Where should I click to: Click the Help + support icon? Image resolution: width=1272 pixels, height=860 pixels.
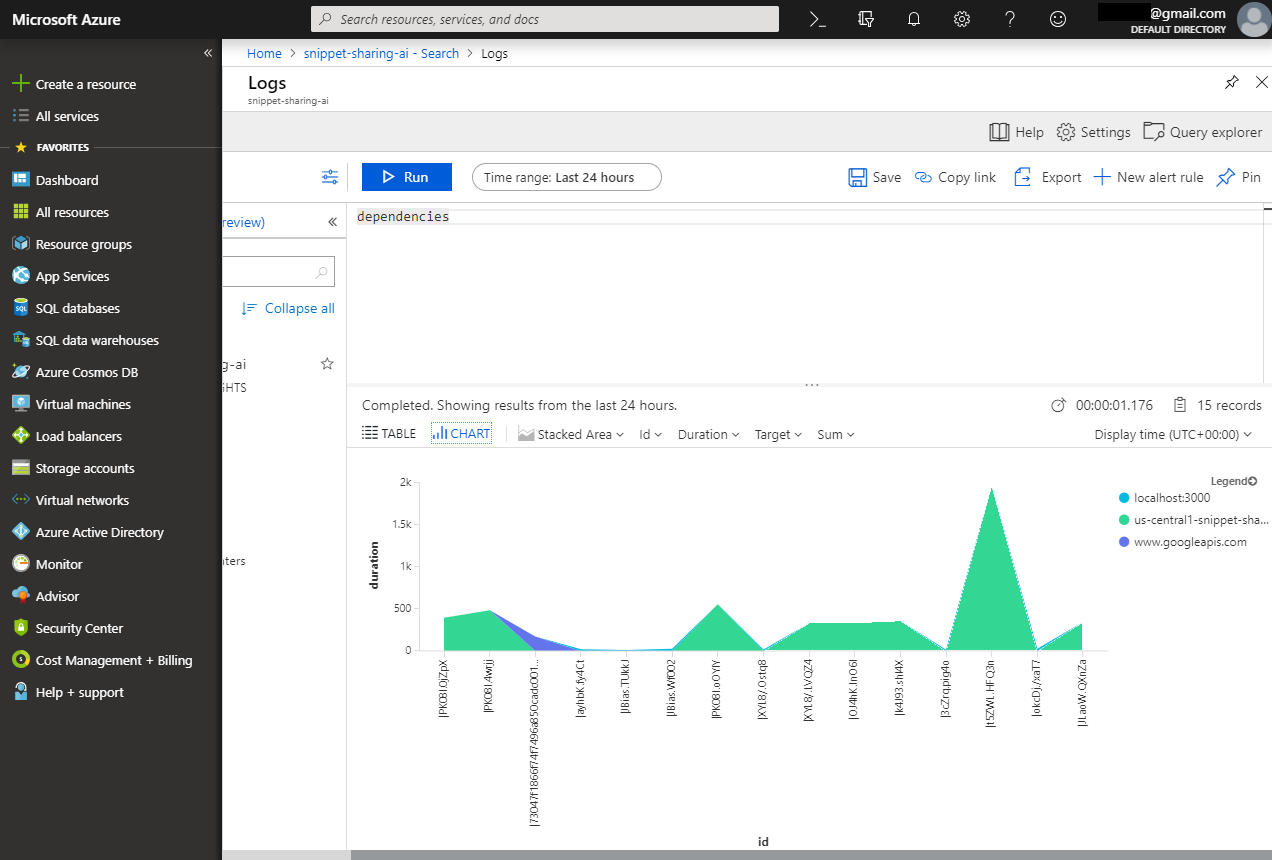(x=20, y=692)
